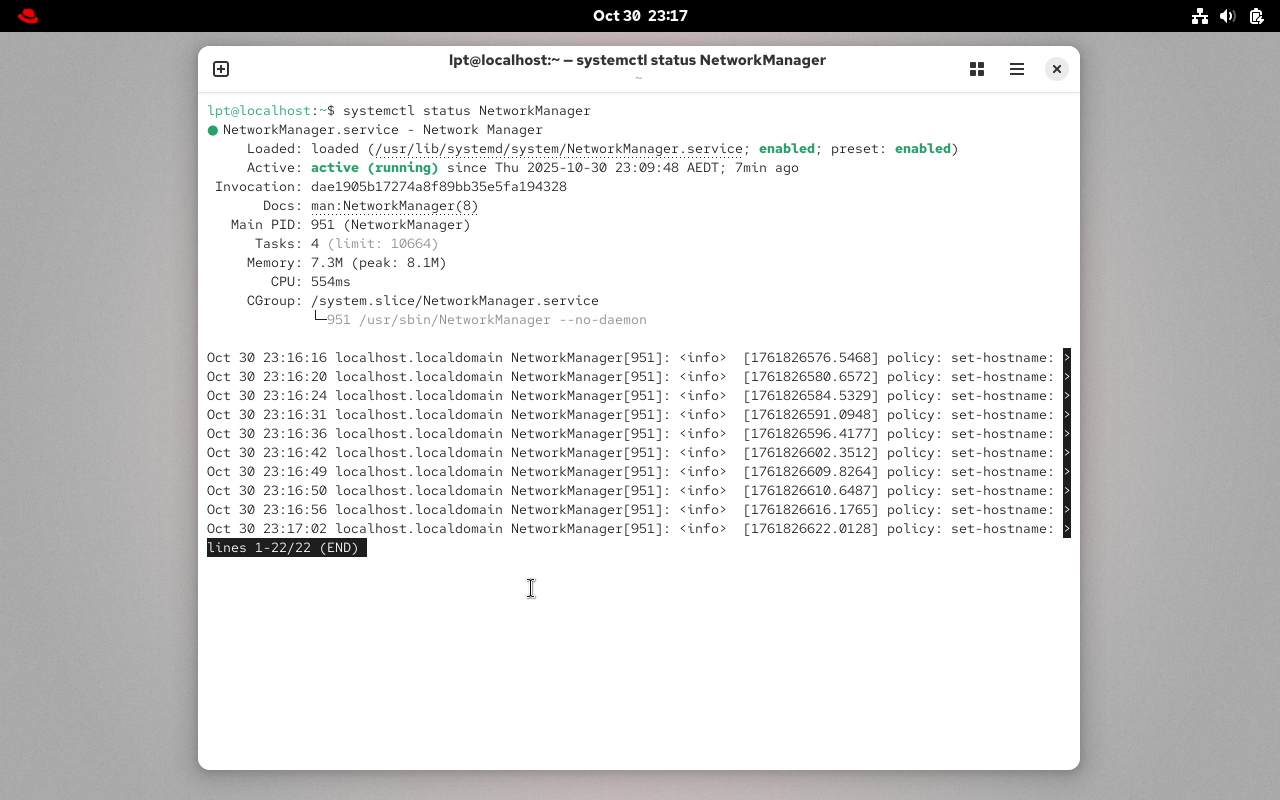Click the wired network status icon
1280x800 pixels.
(x=1200, y=16)
